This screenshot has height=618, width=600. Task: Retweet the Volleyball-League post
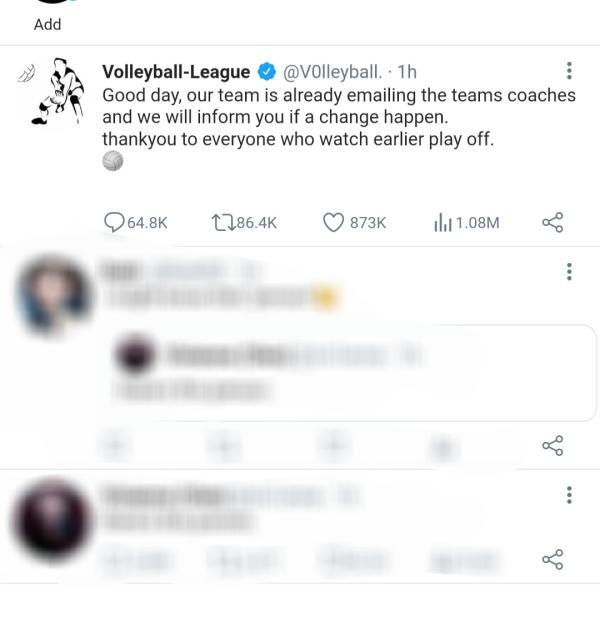(x=244, y=223)
